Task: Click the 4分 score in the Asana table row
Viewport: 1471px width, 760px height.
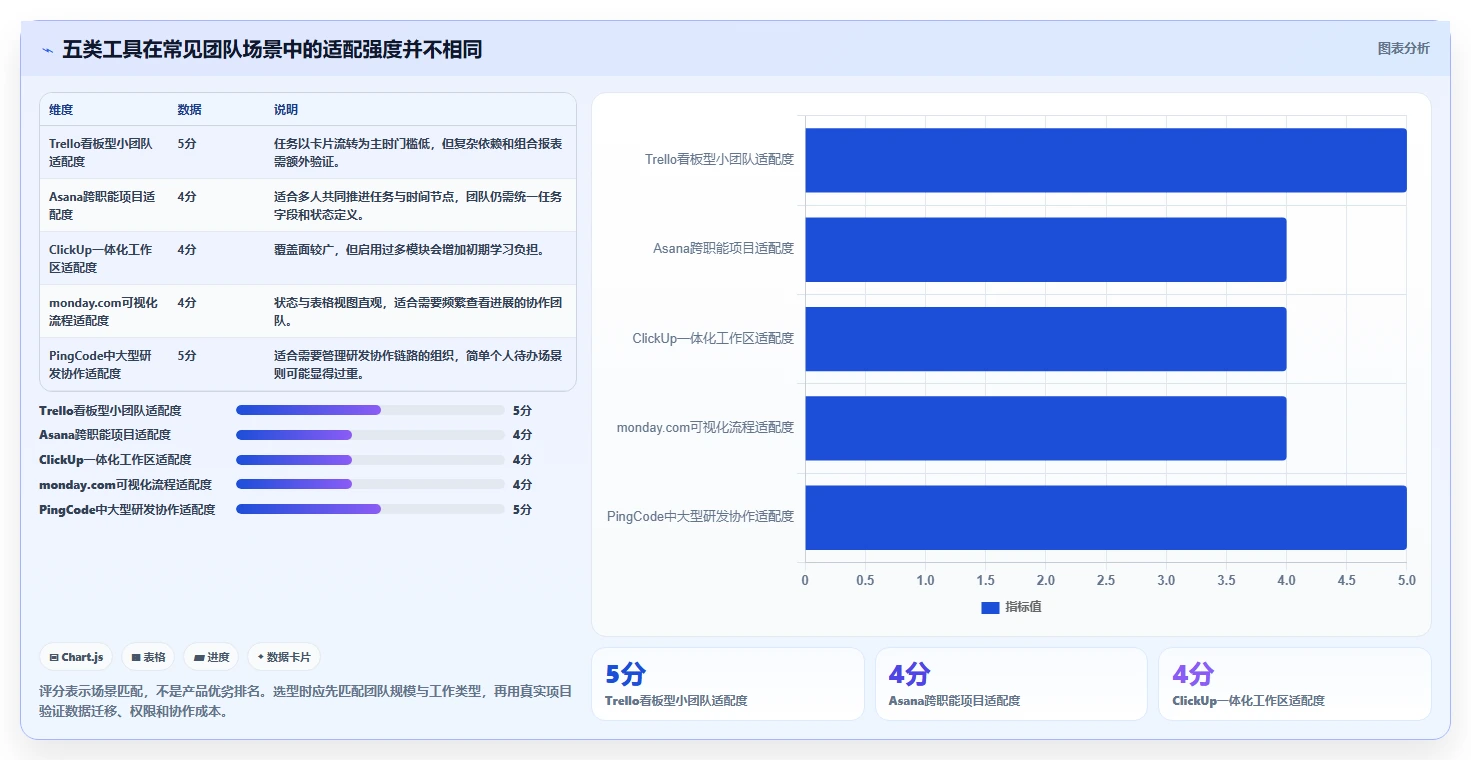Action: pos(187,197)
